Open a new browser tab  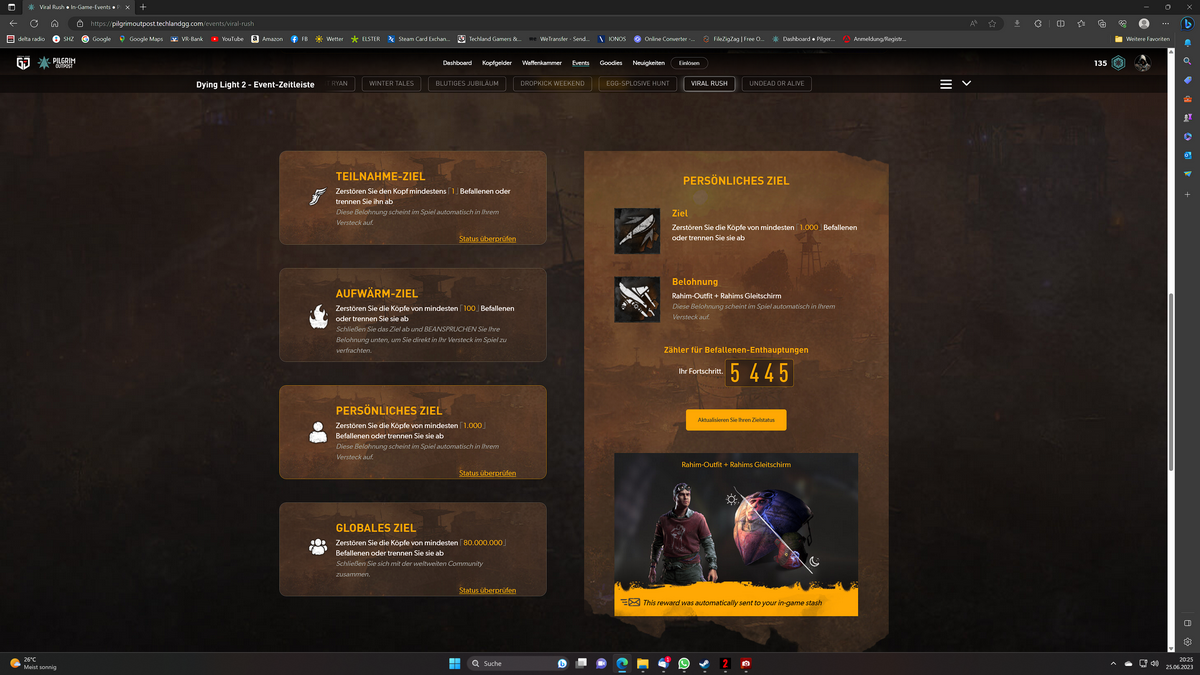[x=143, y=7]
